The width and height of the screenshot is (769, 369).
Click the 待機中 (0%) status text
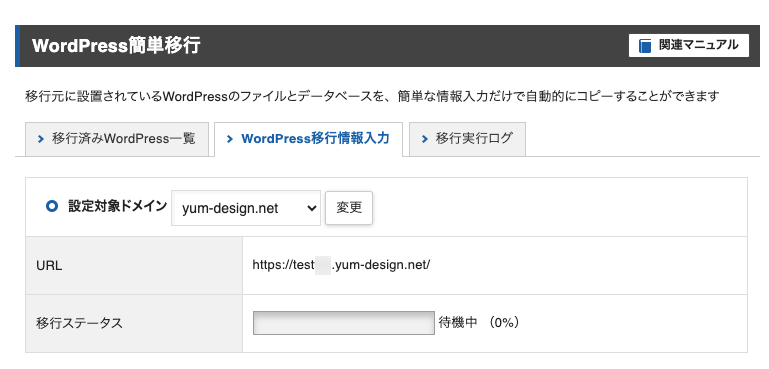479,323
